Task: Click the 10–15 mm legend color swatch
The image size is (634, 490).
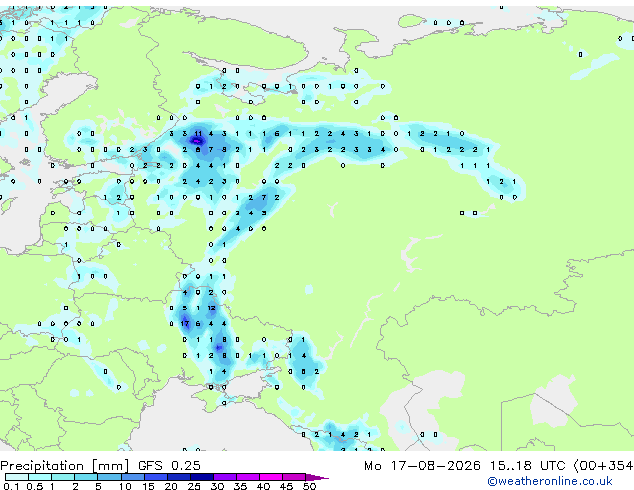Action: [x=132, y=477]
